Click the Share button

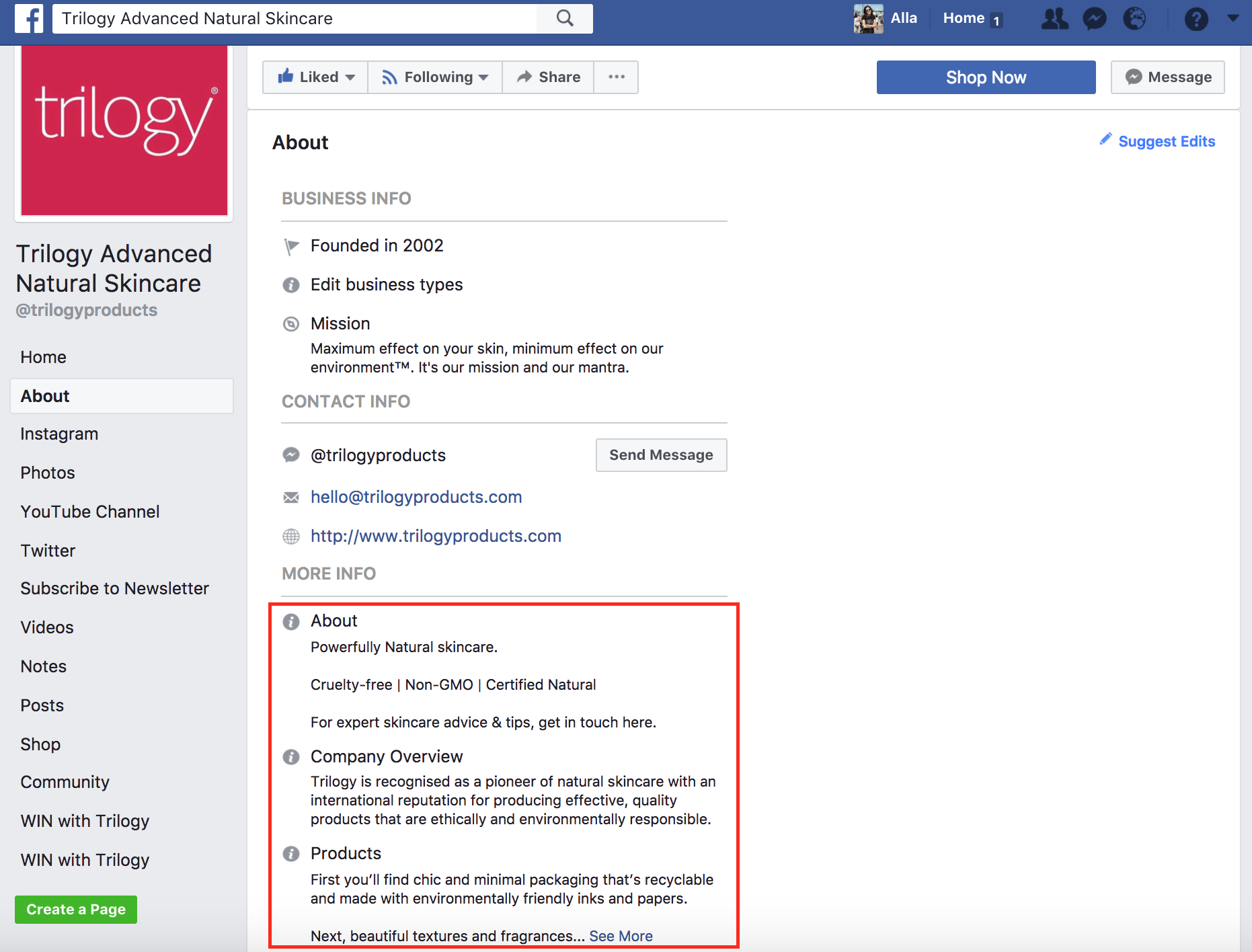click(x=548, y=77)
